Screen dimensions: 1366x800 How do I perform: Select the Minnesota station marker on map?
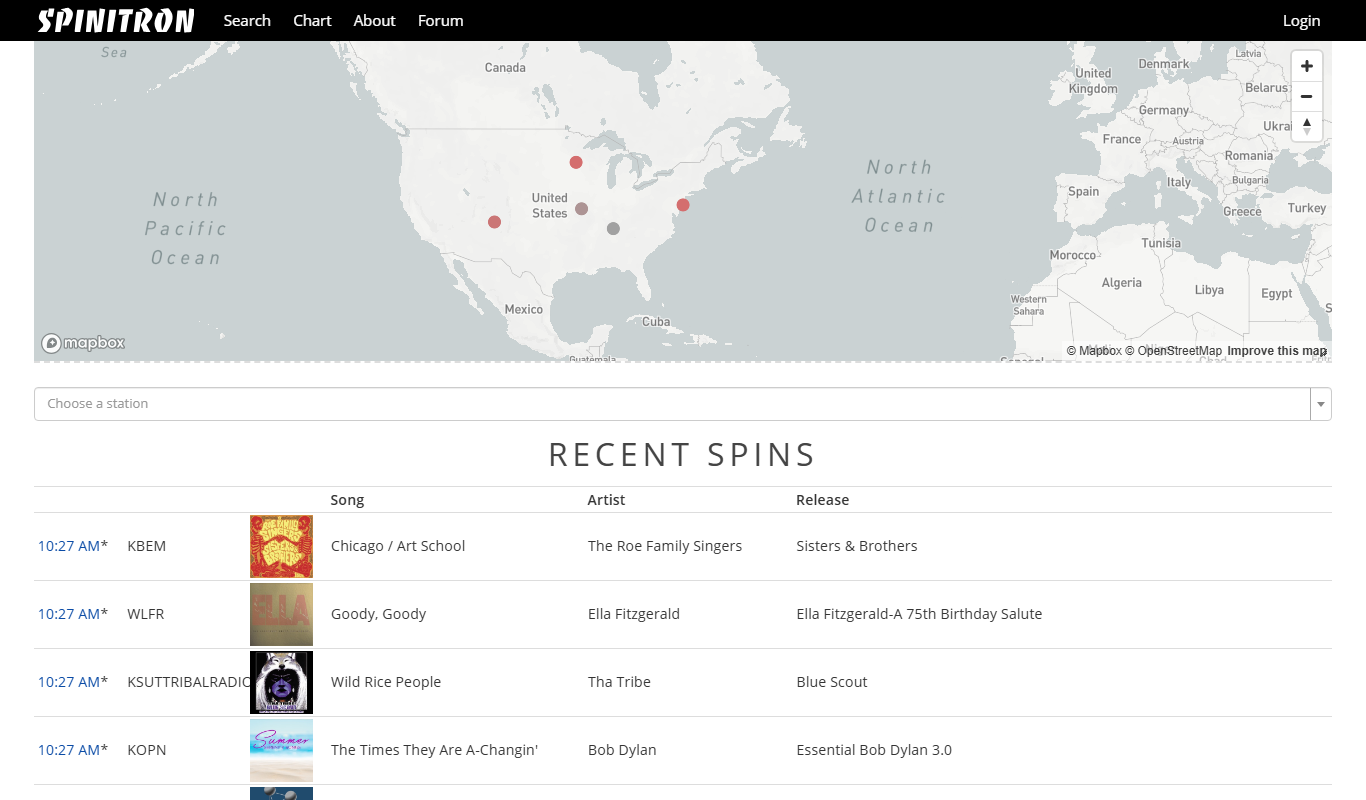click(x=576, y=162)
